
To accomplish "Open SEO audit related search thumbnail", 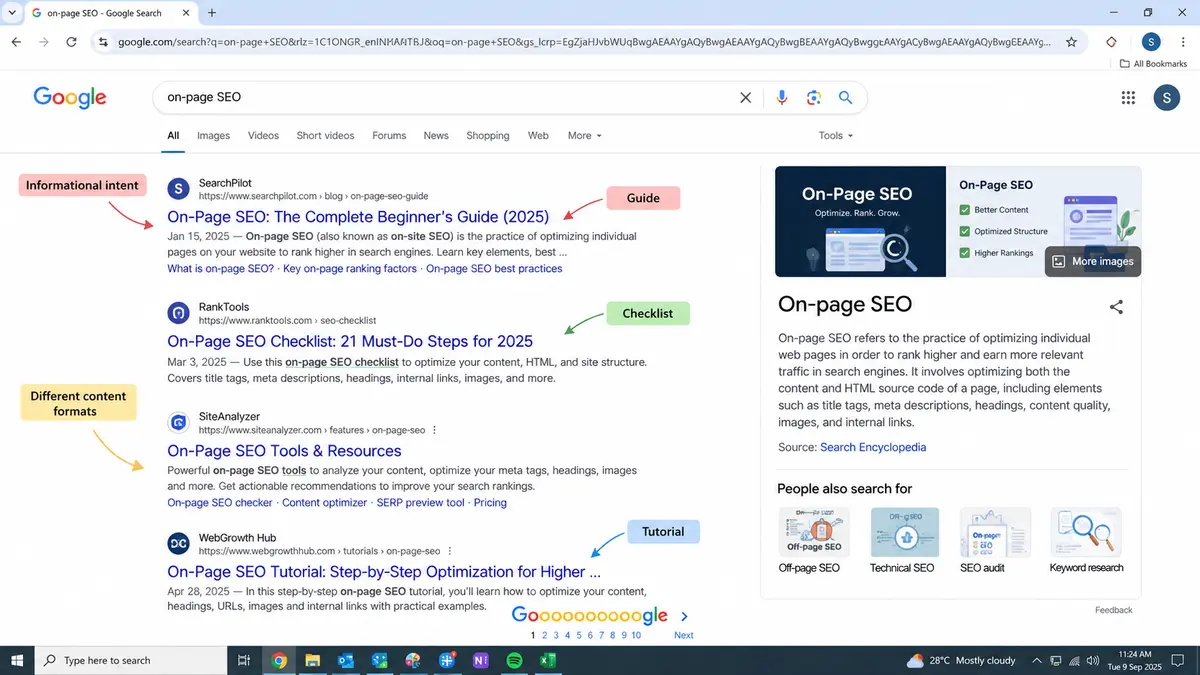I will point(995,532).
